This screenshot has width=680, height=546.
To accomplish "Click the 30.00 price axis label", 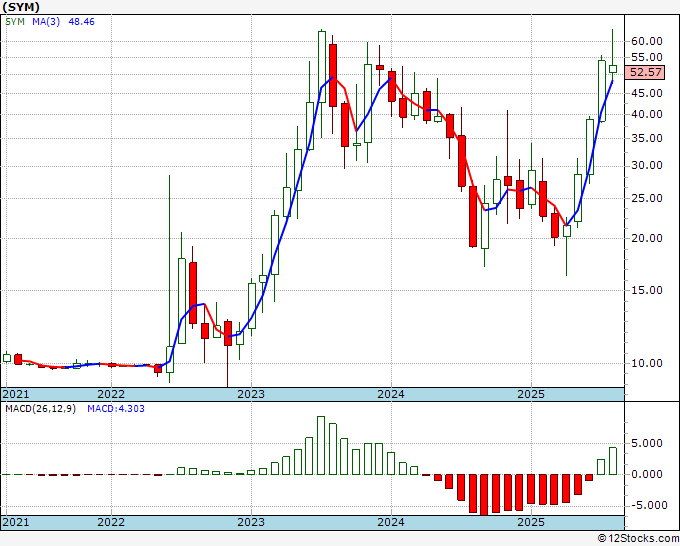I will coord(647,165).
